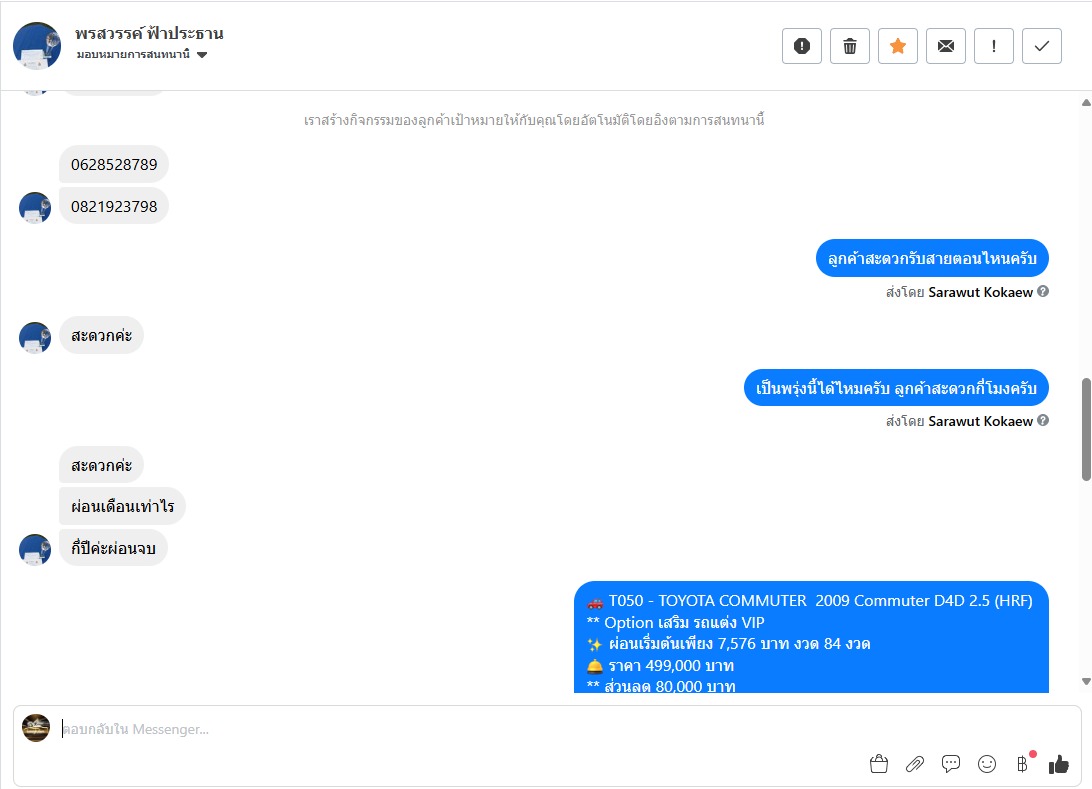1092x789 pixels.
Task: Open the customer's name in the header
Action: point(149,33)
